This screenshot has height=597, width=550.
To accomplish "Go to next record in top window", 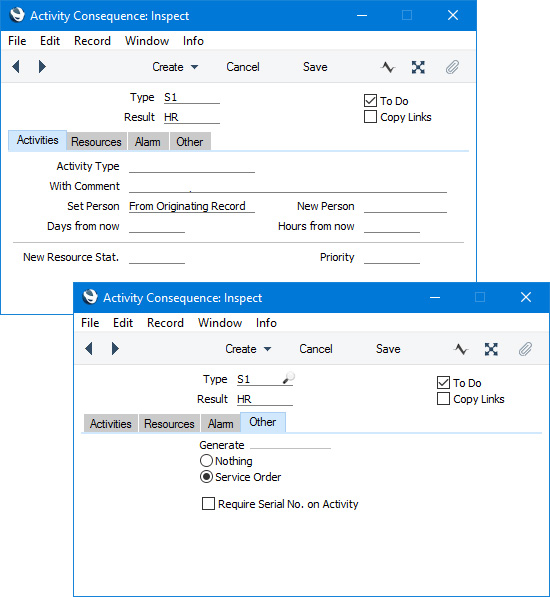I will [42, 67].
